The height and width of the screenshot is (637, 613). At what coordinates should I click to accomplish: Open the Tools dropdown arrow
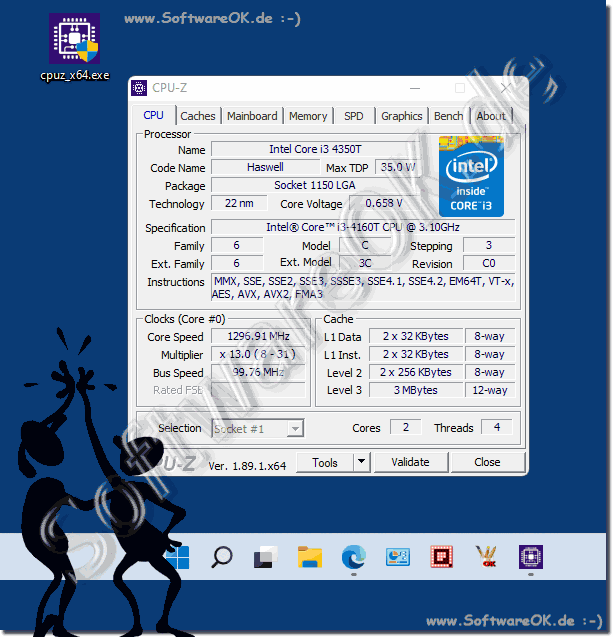click(x=362, y=462)
